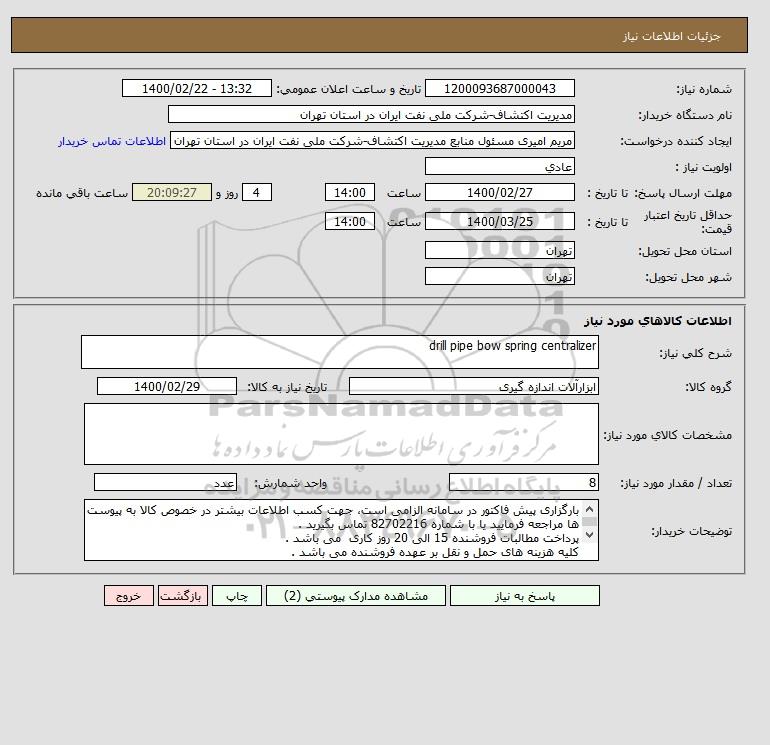Click the delivery province field تهران
This screenshot has height=745, width=770.
tap(499, 250)
